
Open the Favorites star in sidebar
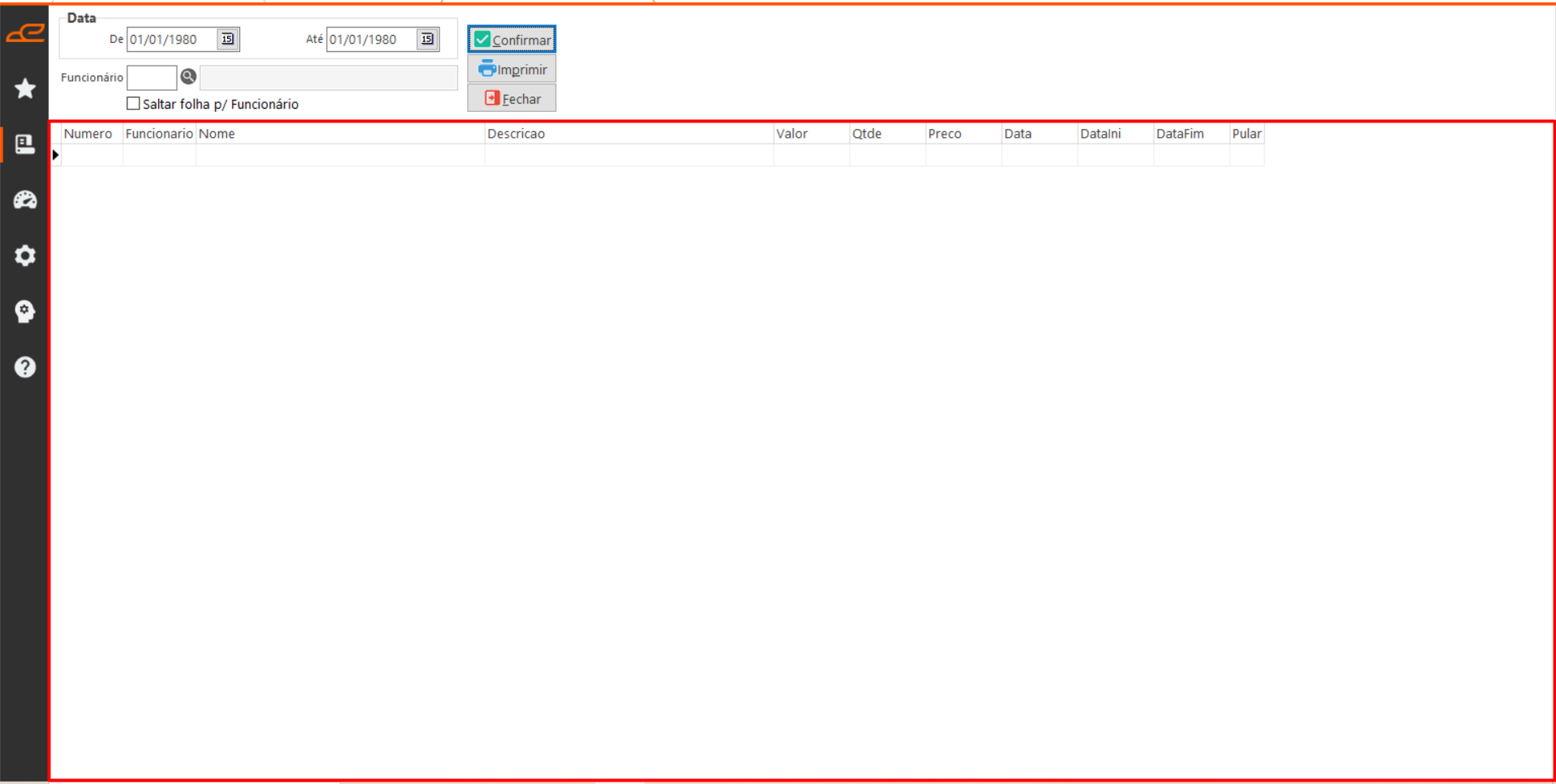click(x=25, y=88)
